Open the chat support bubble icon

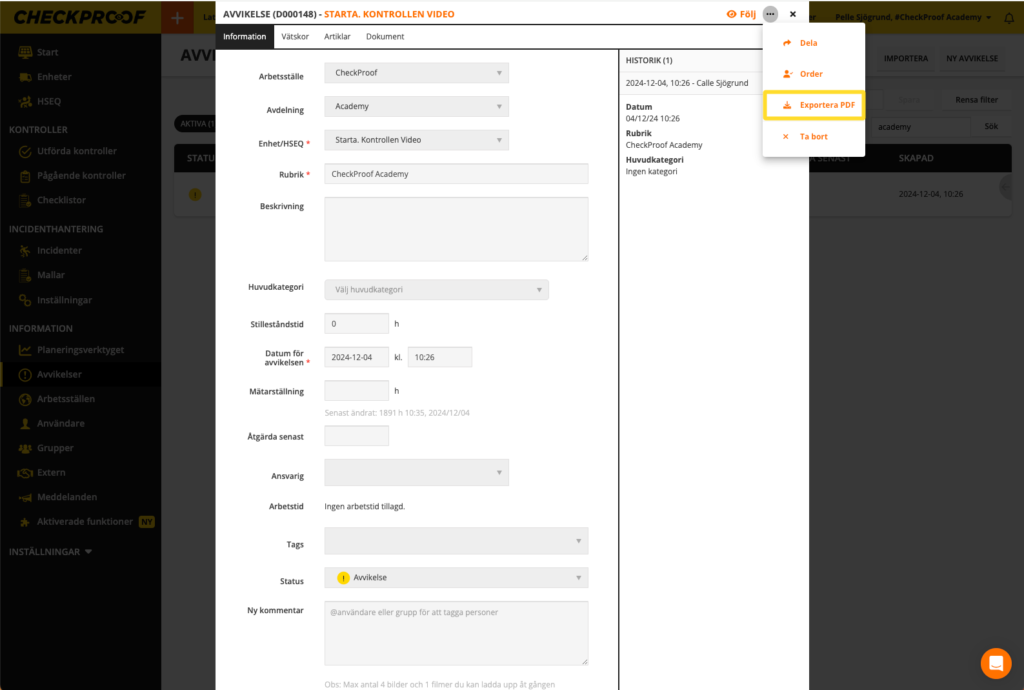pos(996,663)
